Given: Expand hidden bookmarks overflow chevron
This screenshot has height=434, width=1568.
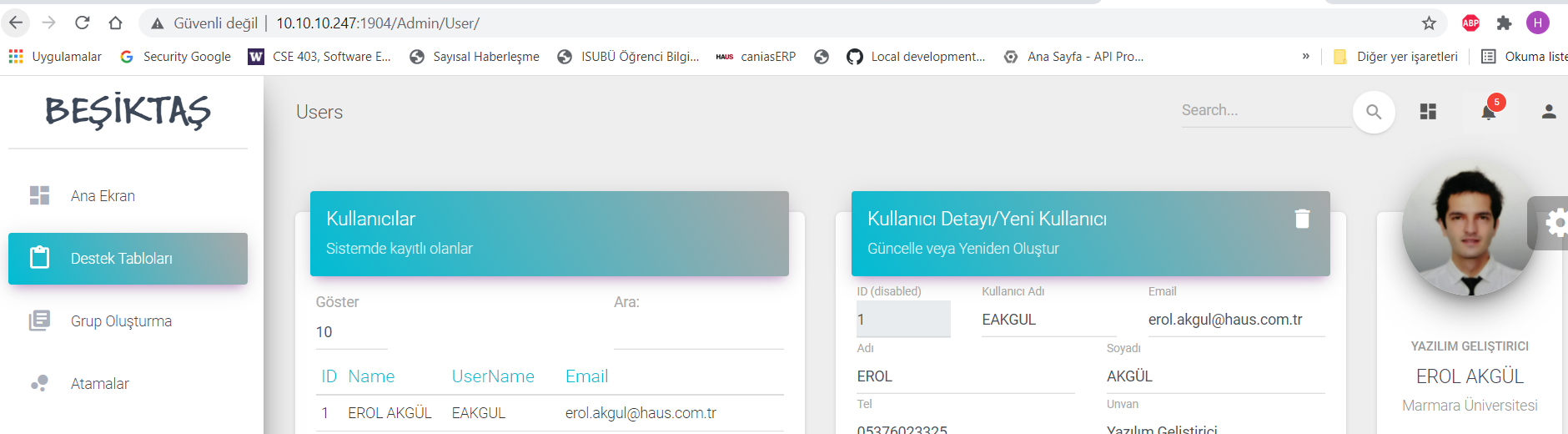Looking at the screenshot, I should pyautogui.click(x=1305, y=57).
